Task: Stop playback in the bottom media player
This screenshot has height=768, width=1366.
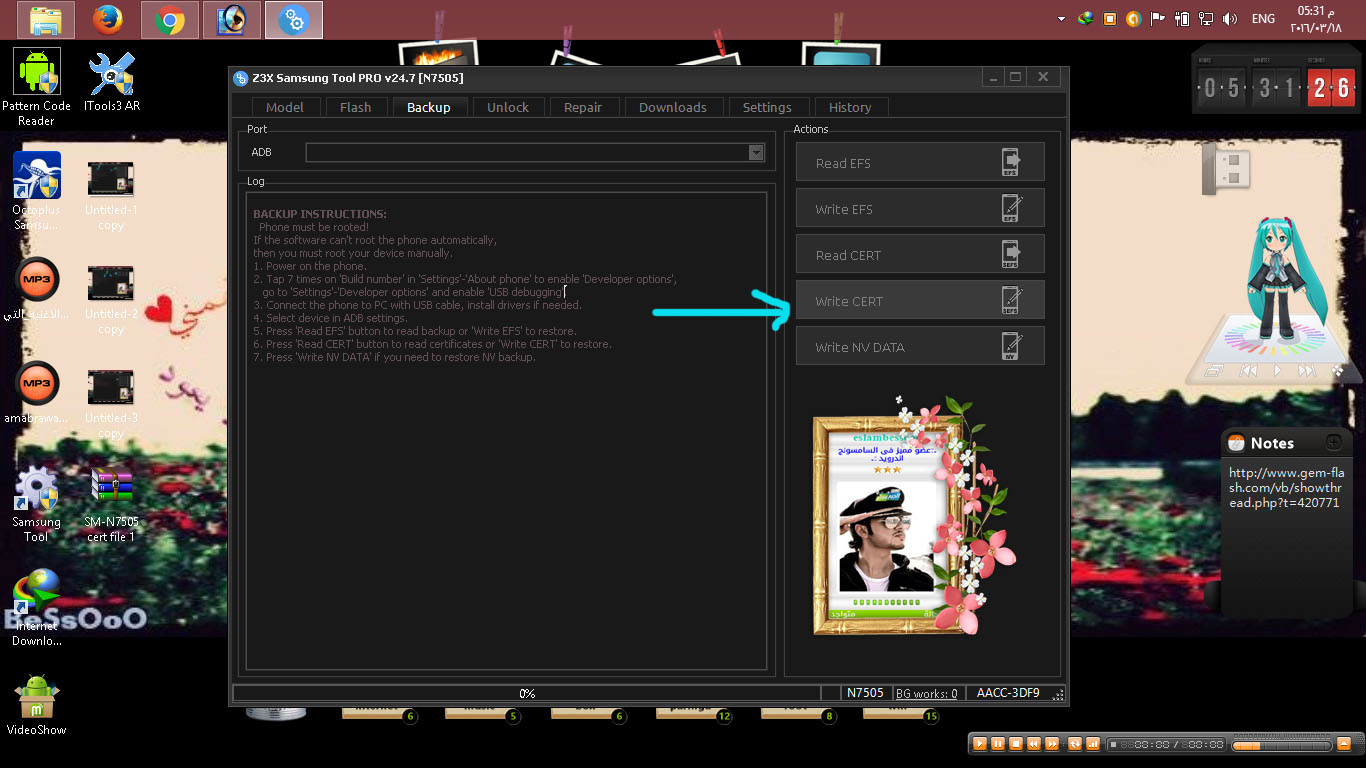Action: 1016,744
